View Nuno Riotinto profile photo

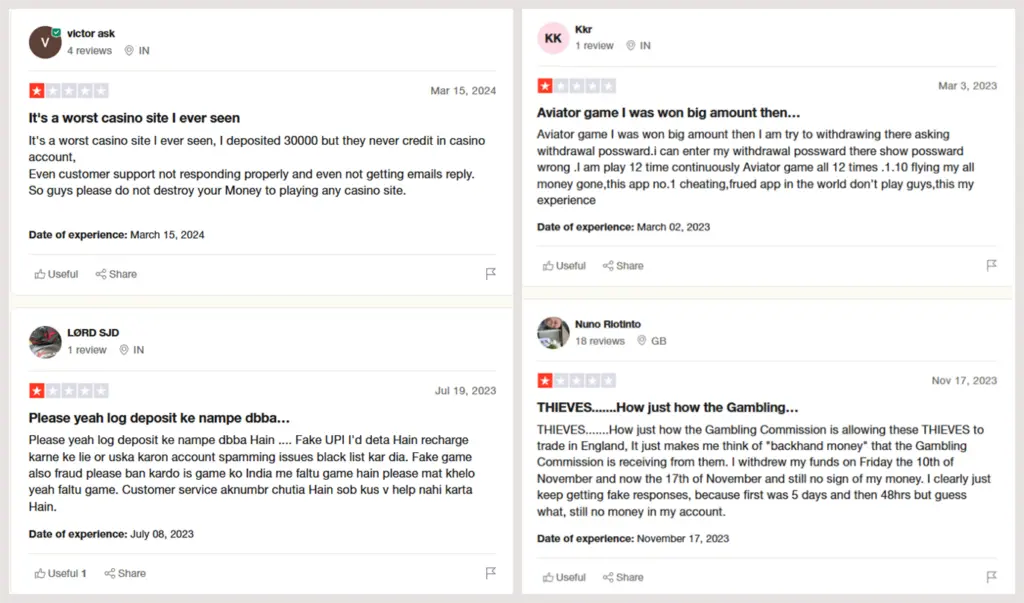point(553,333)
